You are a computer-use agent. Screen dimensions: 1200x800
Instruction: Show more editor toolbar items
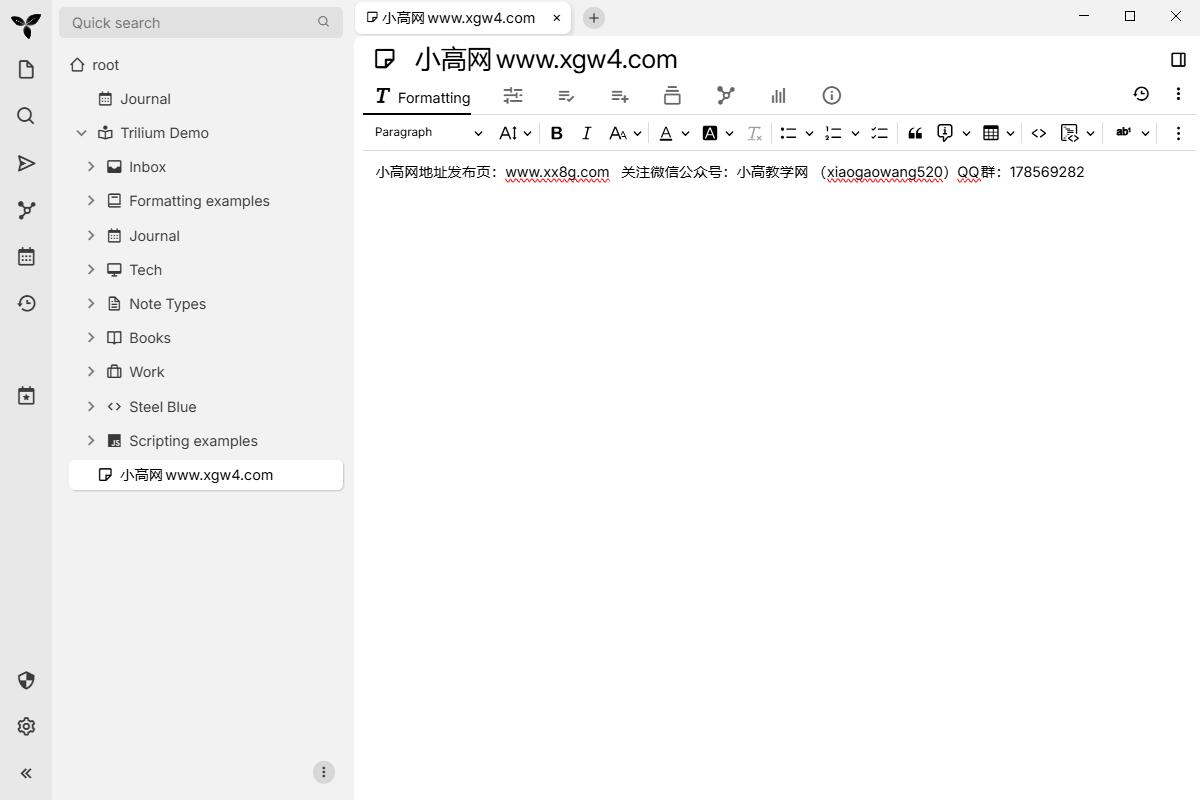pyautogui.click(x=1178, y=133)
